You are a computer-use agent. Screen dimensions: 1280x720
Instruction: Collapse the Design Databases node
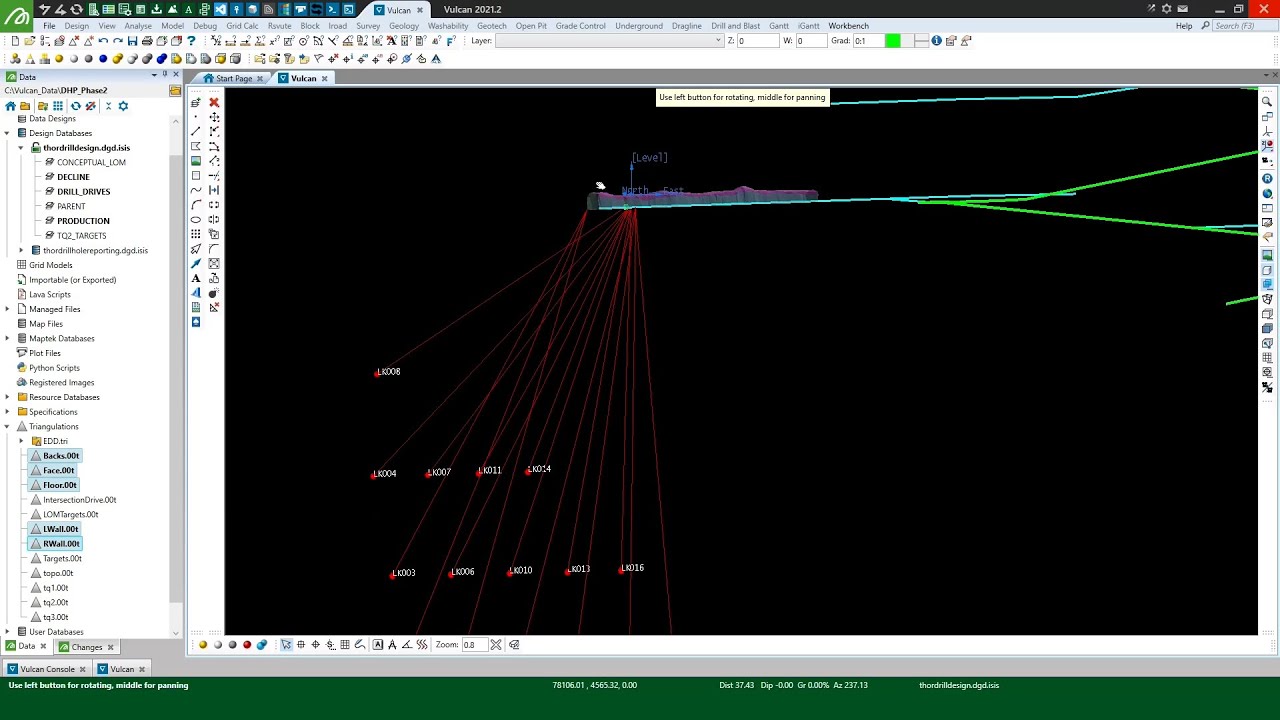coord(7,133)
